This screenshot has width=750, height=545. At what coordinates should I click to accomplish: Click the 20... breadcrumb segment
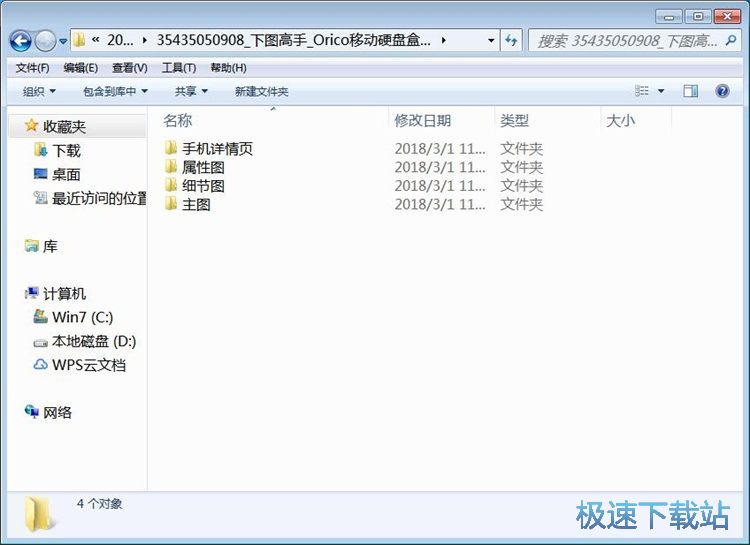[120, 40]
